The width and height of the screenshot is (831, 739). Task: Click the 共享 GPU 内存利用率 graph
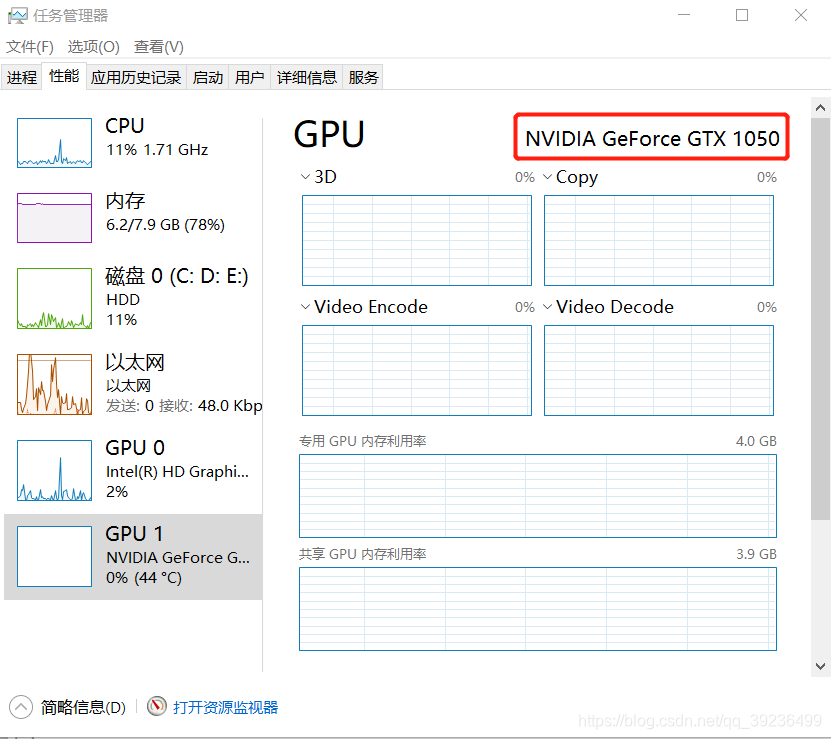click(538, 609)
